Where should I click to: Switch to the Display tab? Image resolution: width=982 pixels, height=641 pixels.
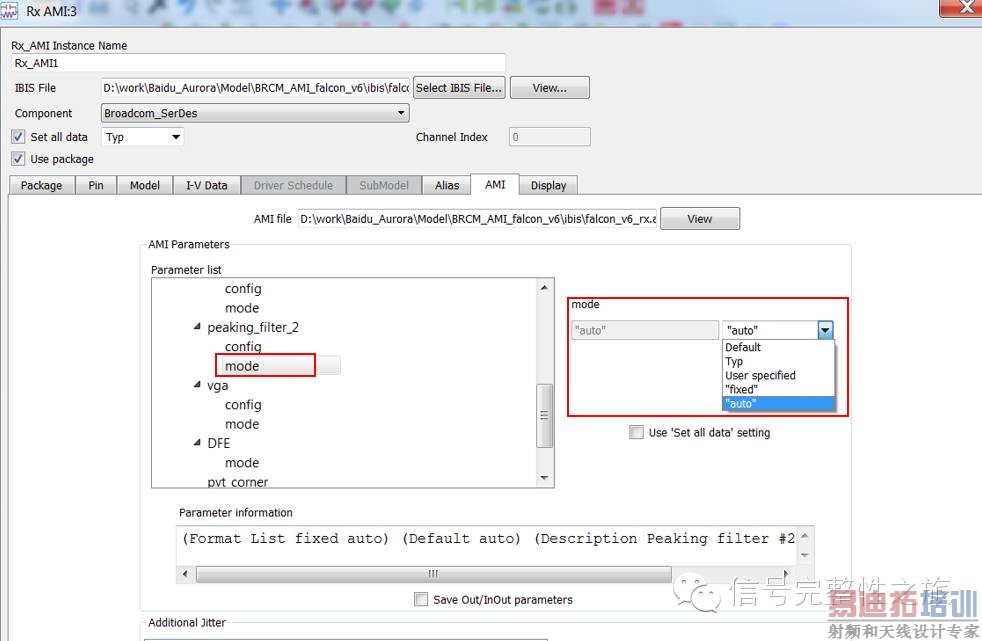pyautogui.click(x=549, y=185)
